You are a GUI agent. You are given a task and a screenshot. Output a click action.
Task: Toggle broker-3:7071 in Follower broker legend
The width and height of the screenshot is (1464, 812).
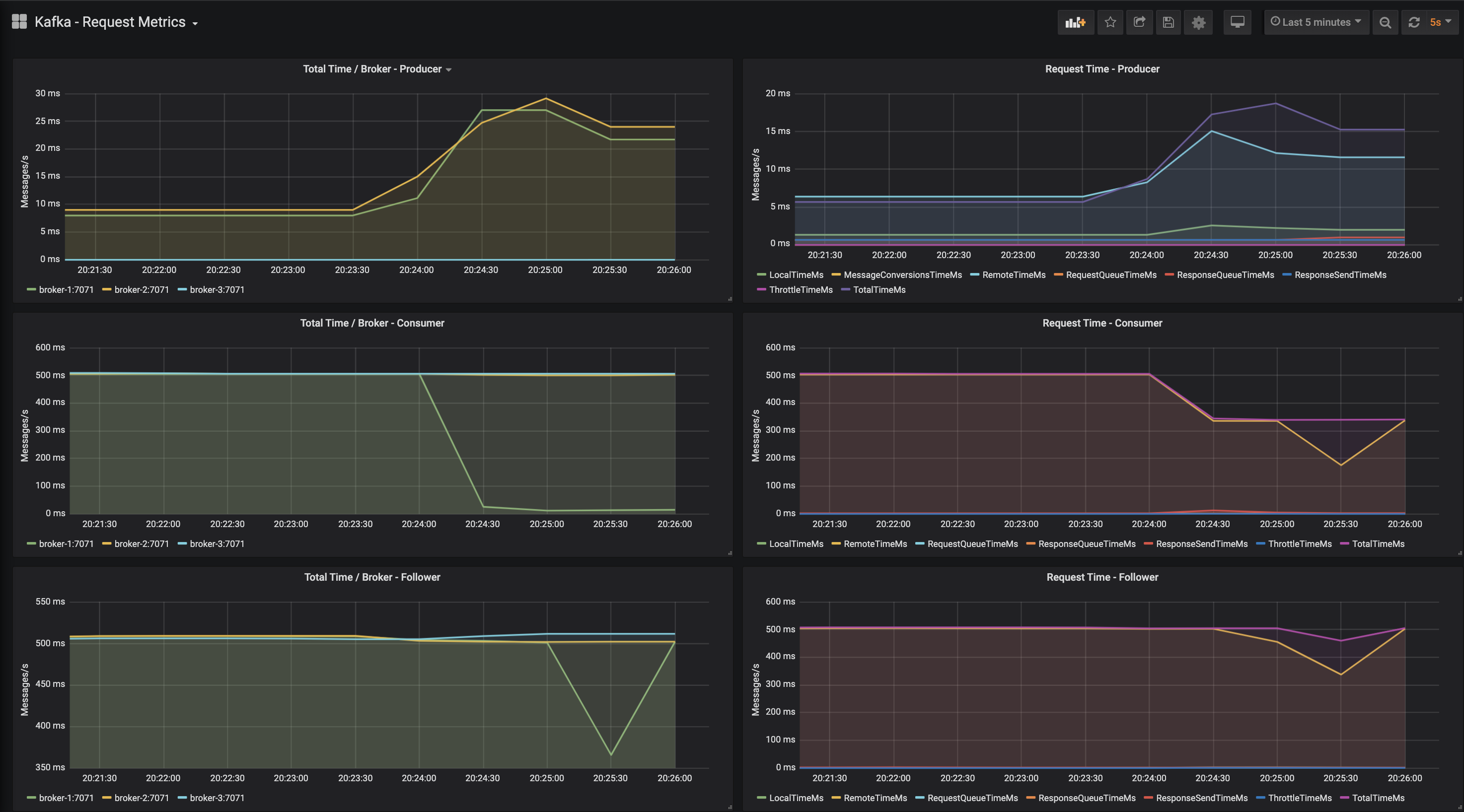[x=217, y=798]
